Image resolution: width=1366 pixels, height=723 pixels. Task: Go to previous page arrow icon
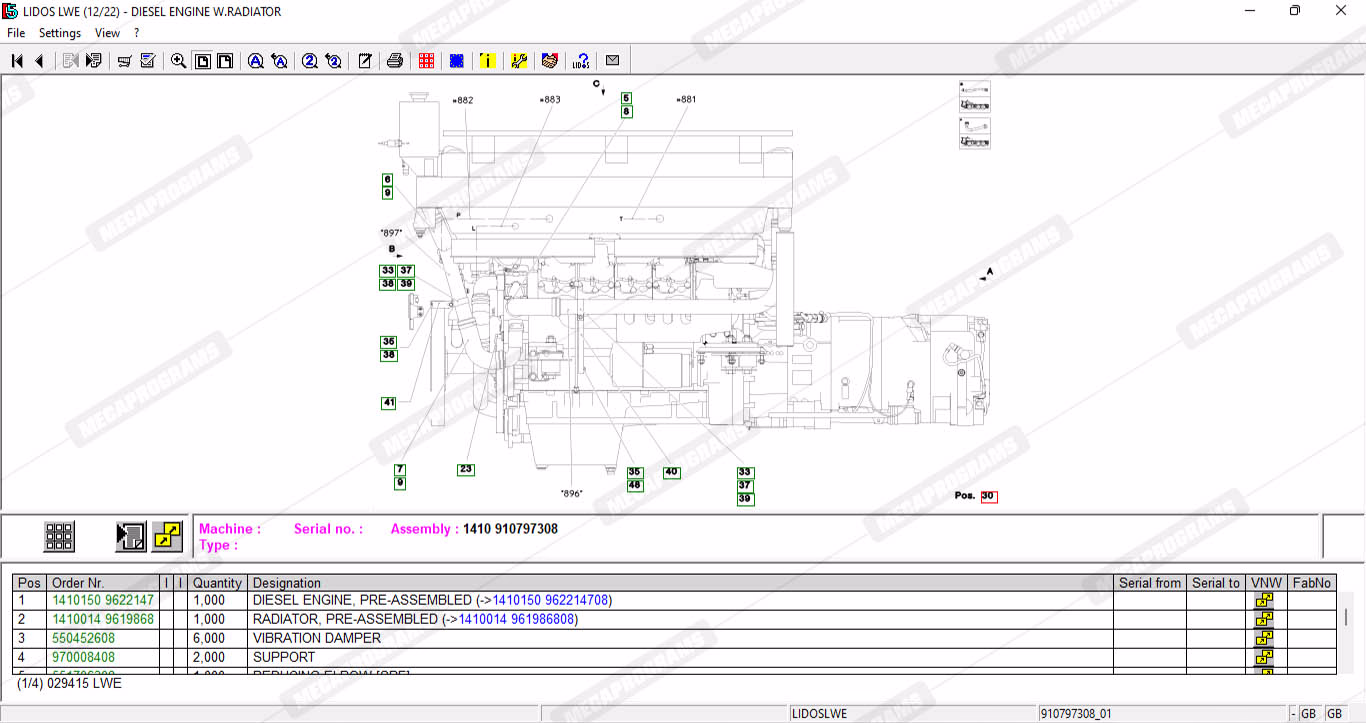click(x=39, y=61)
